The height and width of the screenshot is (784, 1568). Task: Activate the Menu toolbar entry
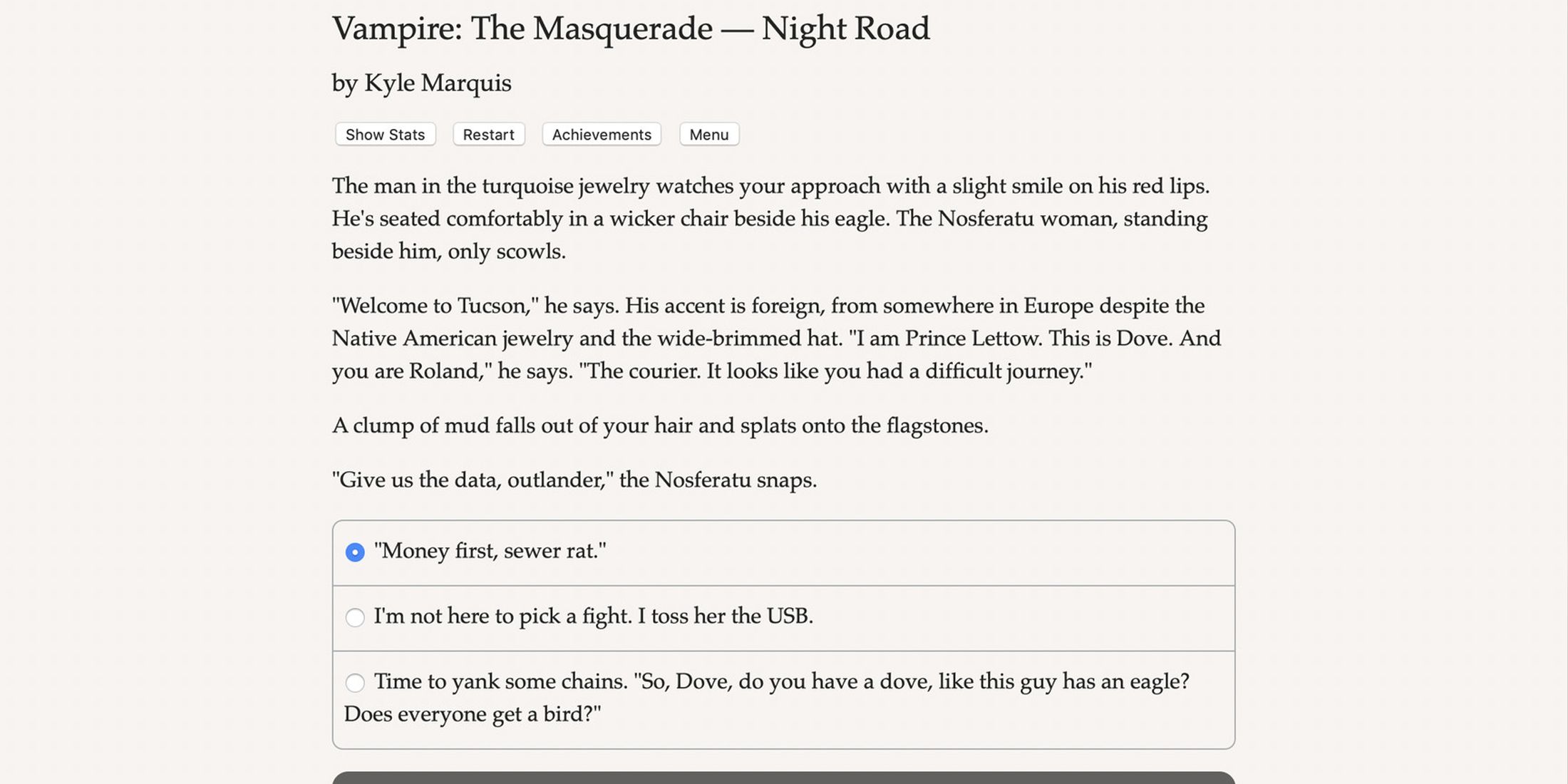(708, 134)
